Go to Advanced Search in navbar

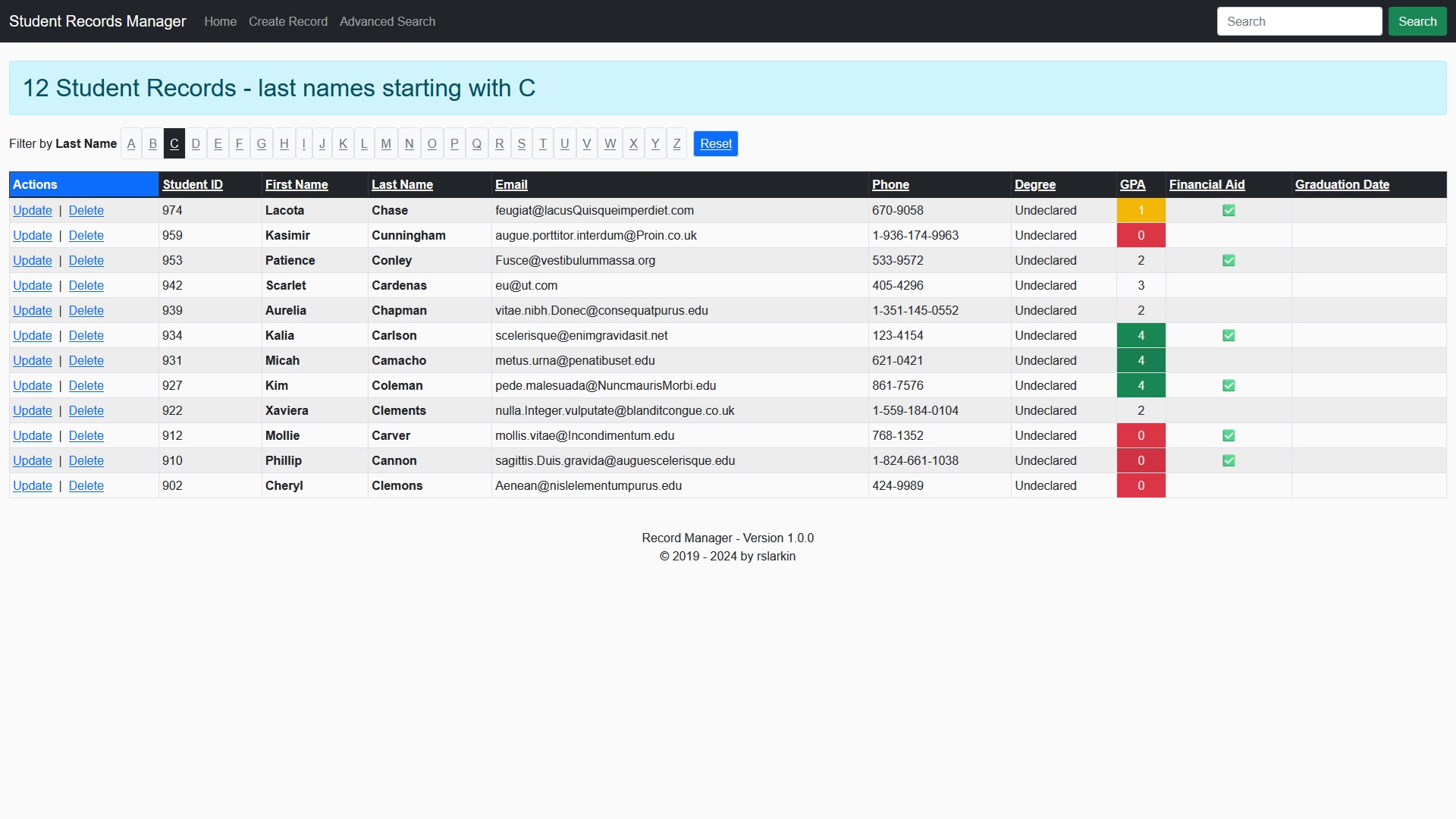click(388, 21)
